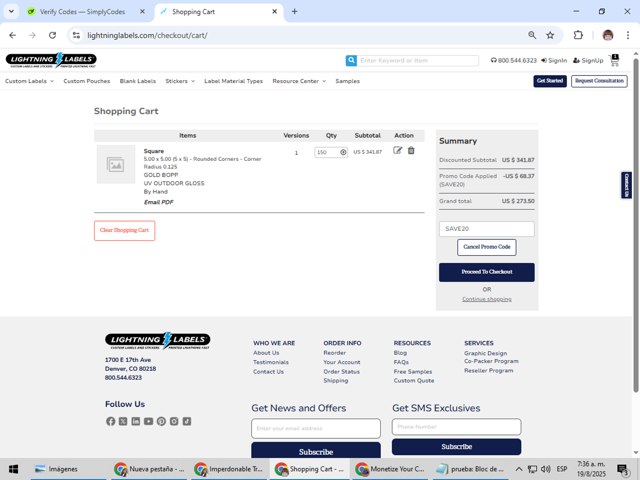The image size is (640, 480).
Task: Open the Contact Us side tab
Action: [x=626, y=185]
